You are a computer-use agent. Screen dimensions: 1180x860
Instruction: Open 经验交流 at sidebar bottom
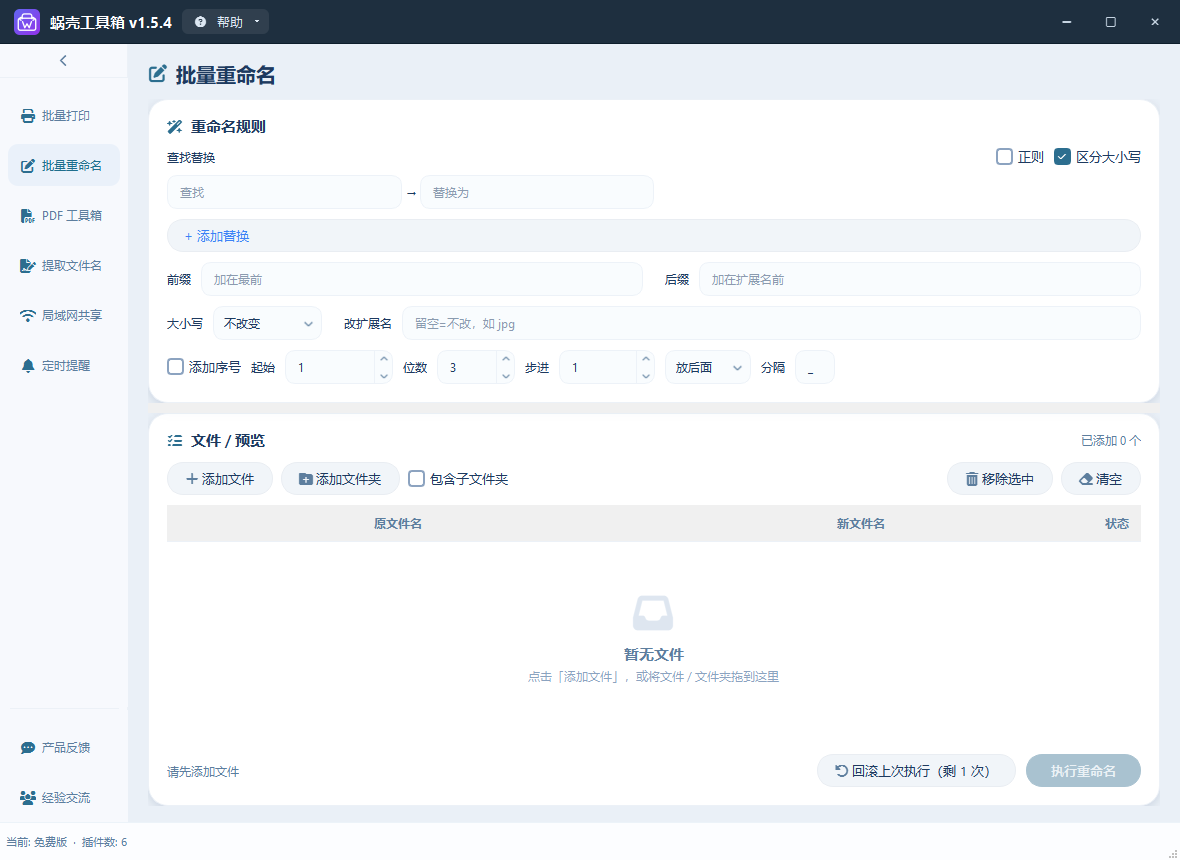tap(64, 798)
